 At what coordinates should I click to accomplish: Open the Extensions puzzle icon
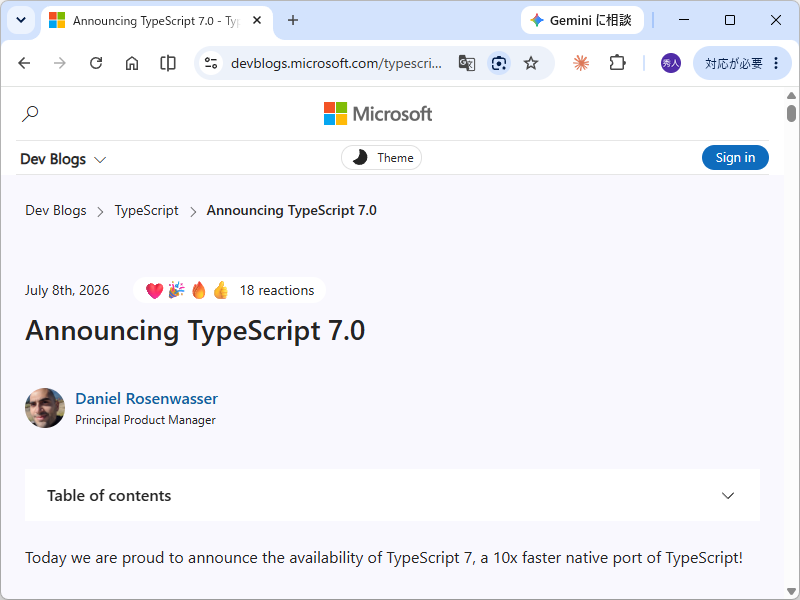(617, 63)
